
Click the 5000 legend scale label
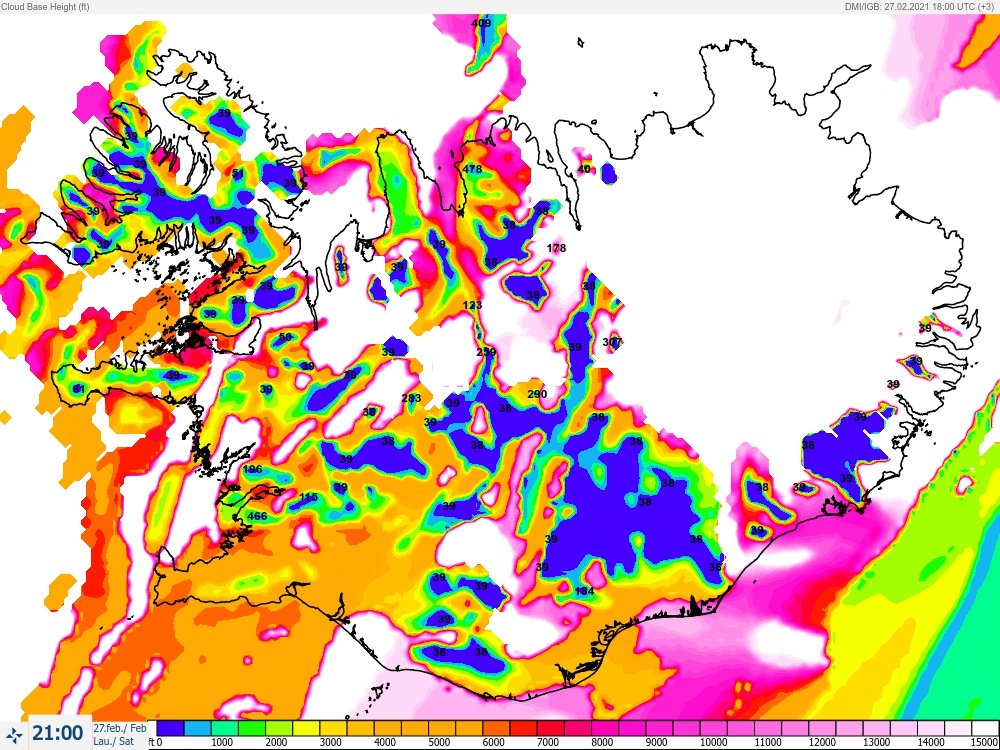[439, 742]
